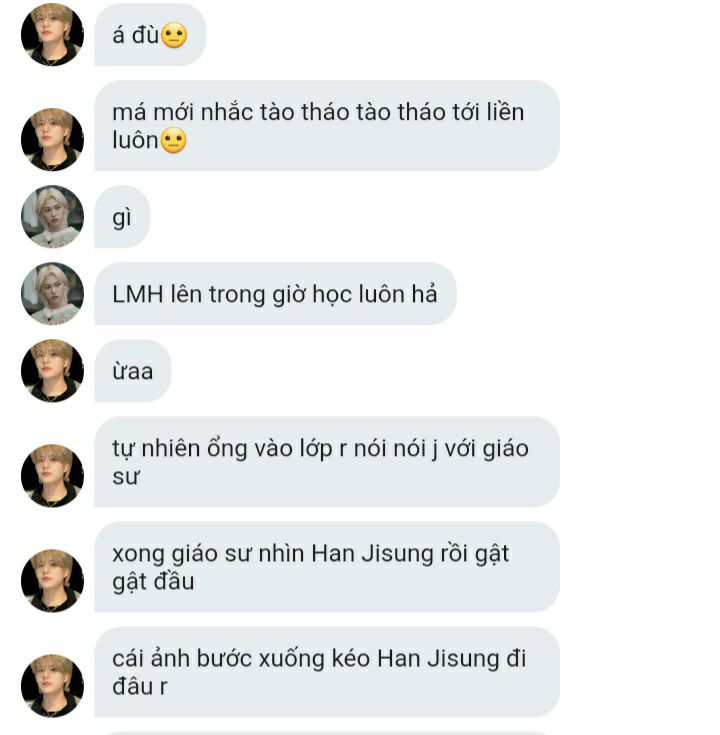Select the "ừaa" message bubble

133,371
